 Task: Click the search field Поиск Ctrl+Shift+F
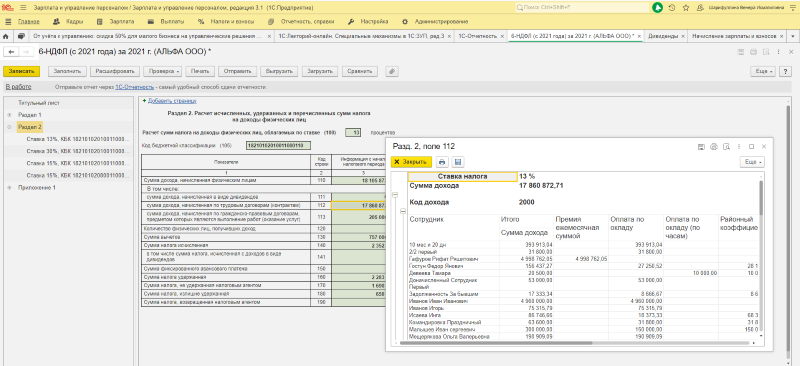[x=581, y=8]
